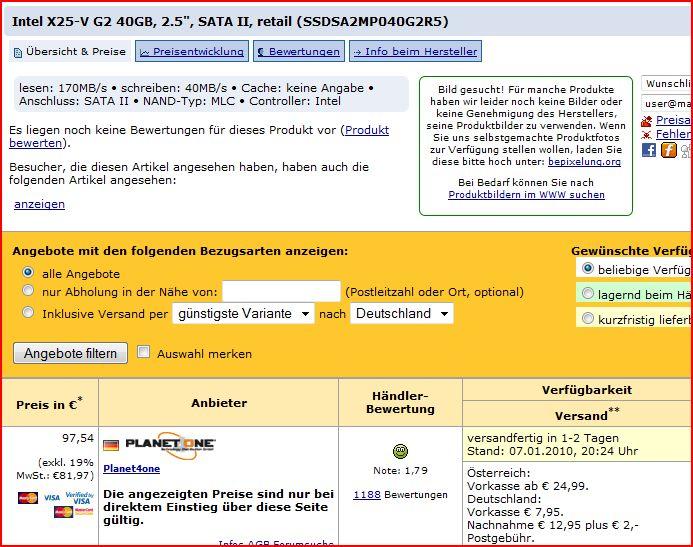Screen dimensions: 693x547
Task: Open the Deutschland country dropdown
Action: pos(402,314)
